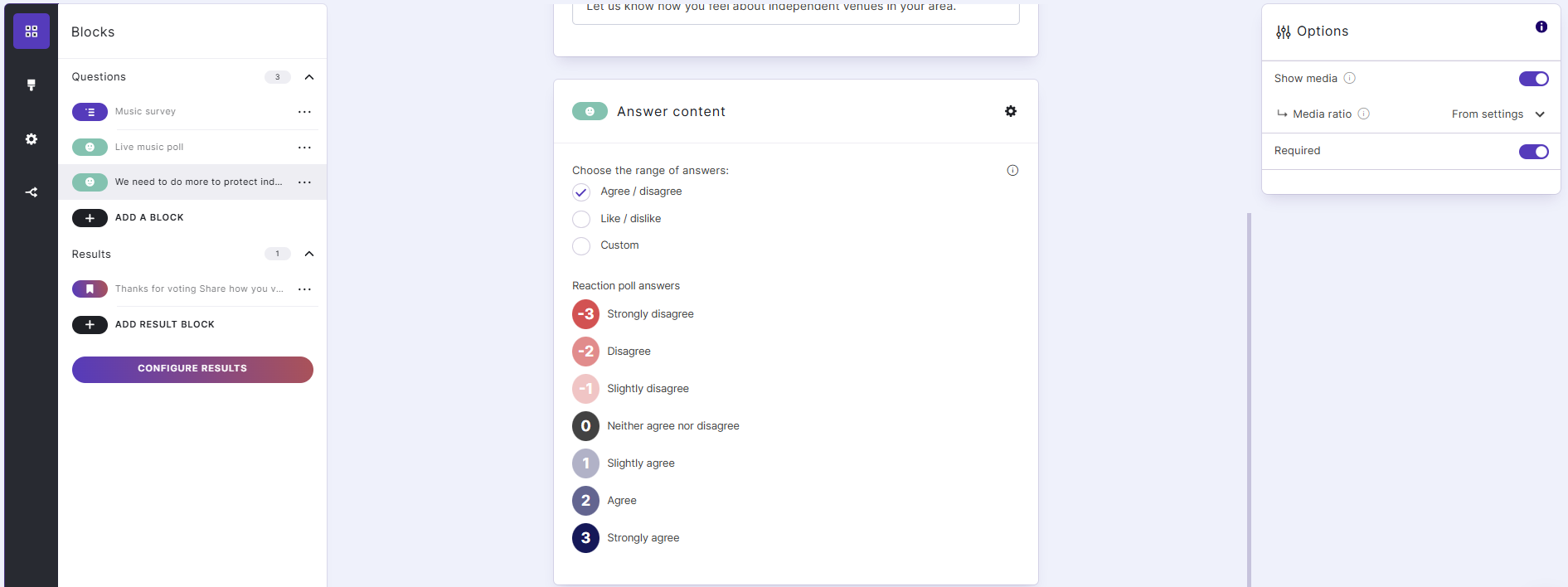
Task: Select the Like / dislike answer range
Action: click(581, 219)
